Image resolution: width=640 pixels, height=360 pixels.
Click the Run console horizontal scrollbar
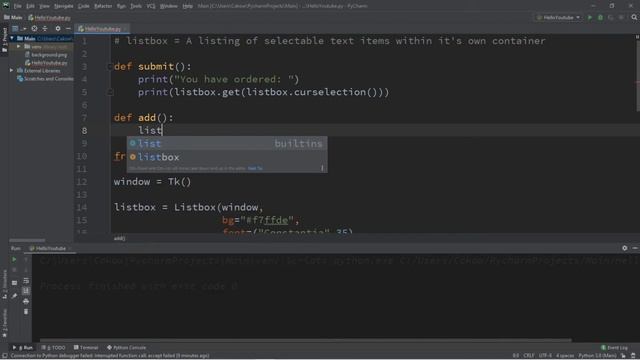point(305,340)
